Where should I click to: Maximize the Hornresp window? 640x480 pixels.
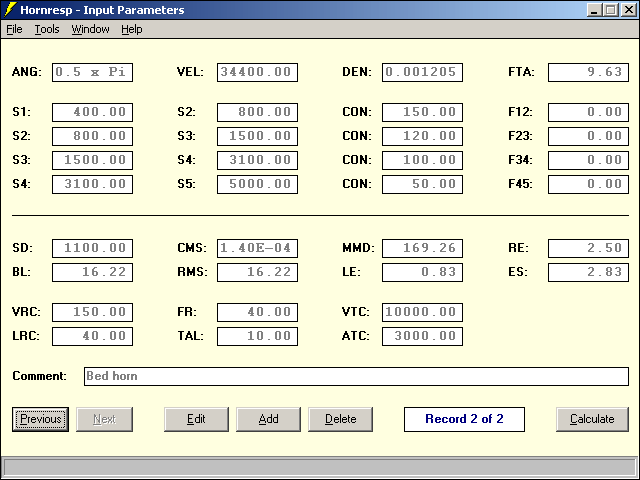tap(611, 10)
